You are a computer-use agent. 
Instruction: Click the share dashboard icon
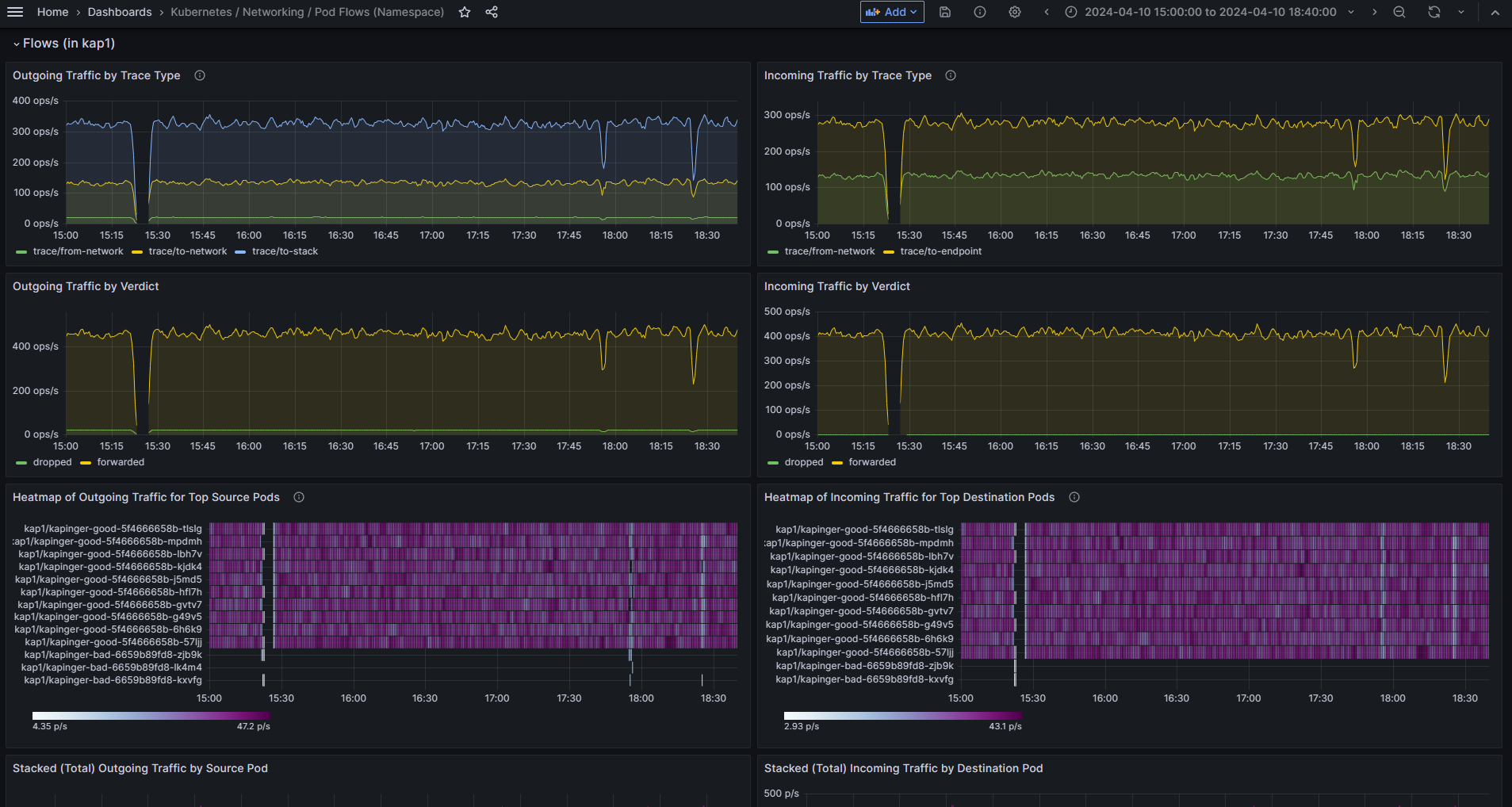[492, 12]
